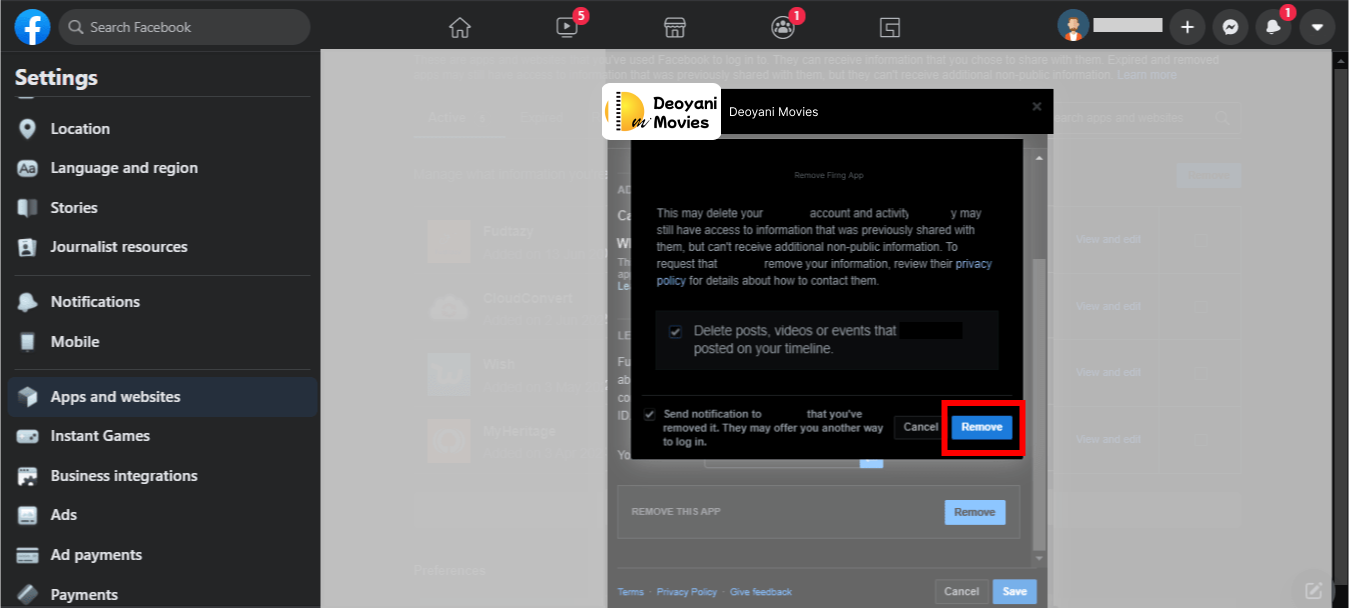
Task: Close the remove app dialog with X
Action: coord(1037,106)
